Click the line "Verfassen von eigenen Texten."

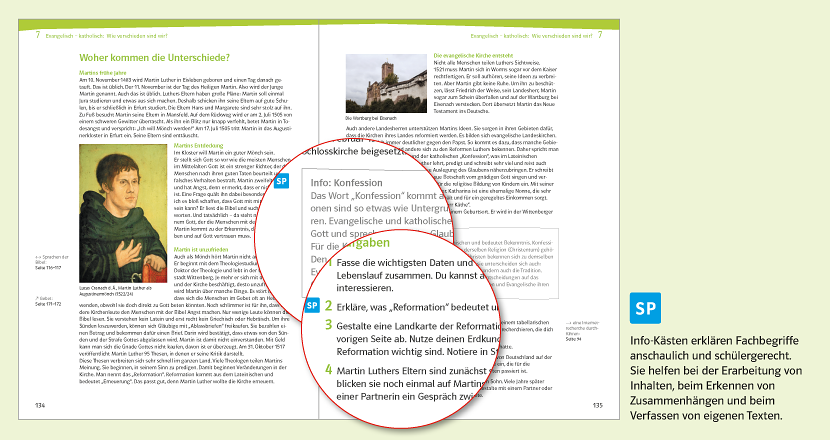[x=706, y=416]
